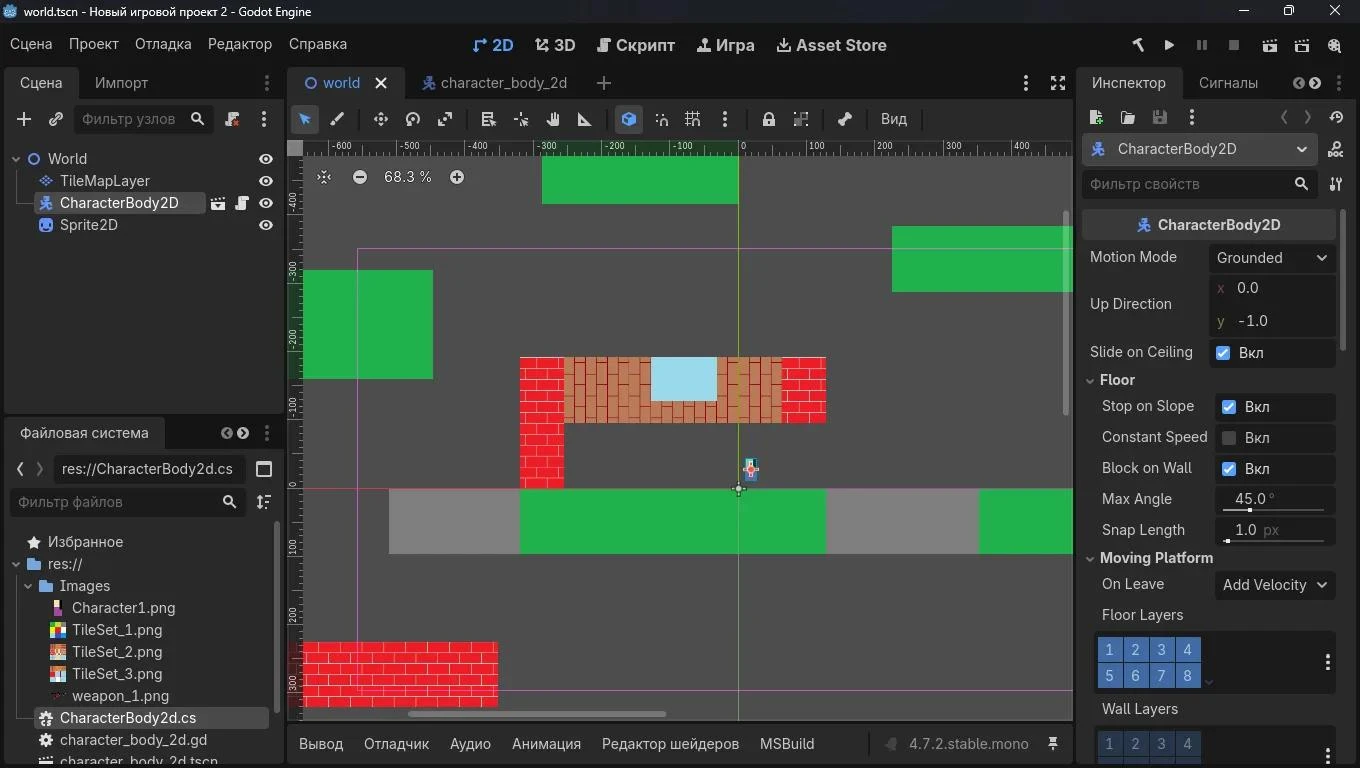
Task: Activate the Pan mode hand tool
Action: [x=553, y=119]
